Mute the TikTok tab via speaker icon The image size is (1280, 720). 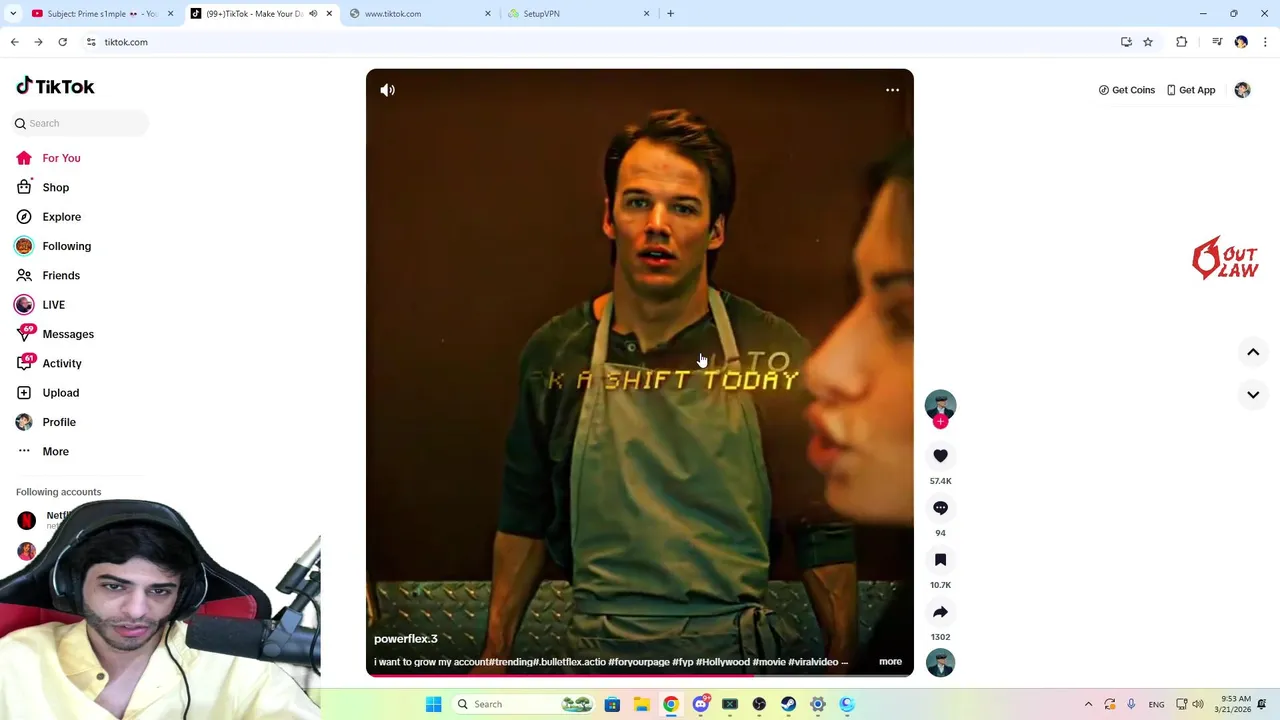313,14
